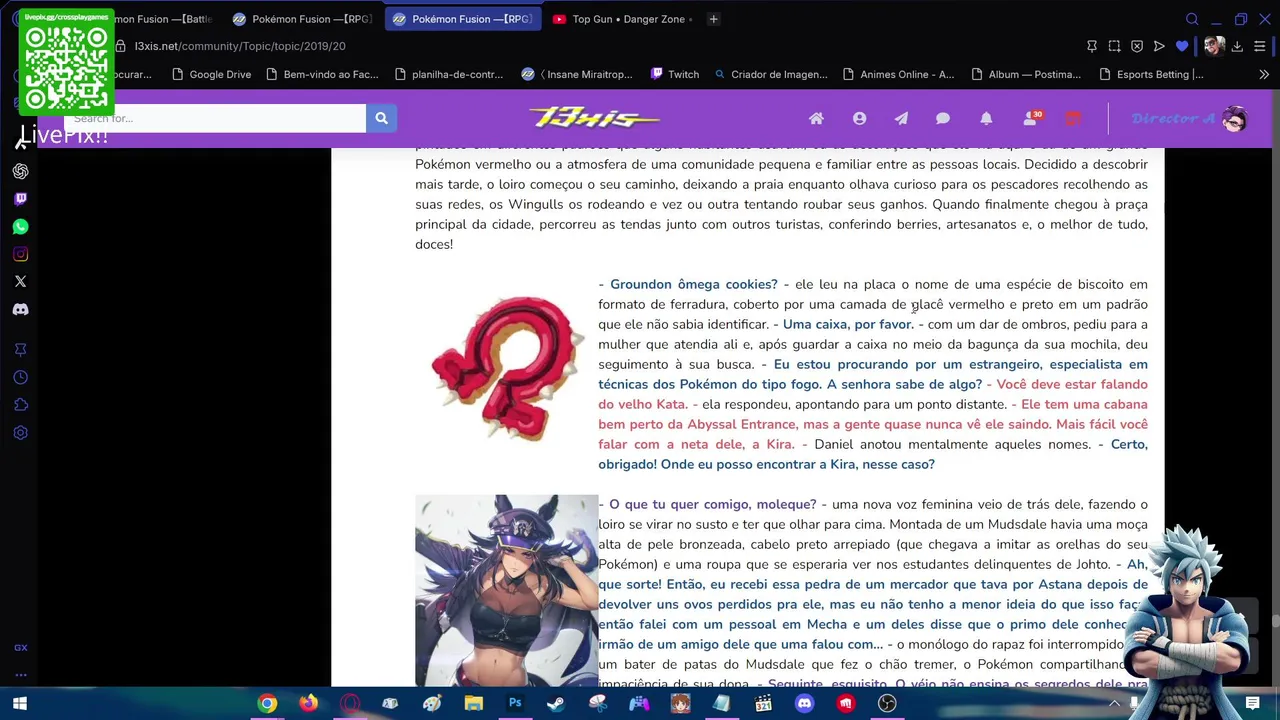Open Extensions puzzle icon in sidebar
This screenshot has height=720, width=1280.
20,405
